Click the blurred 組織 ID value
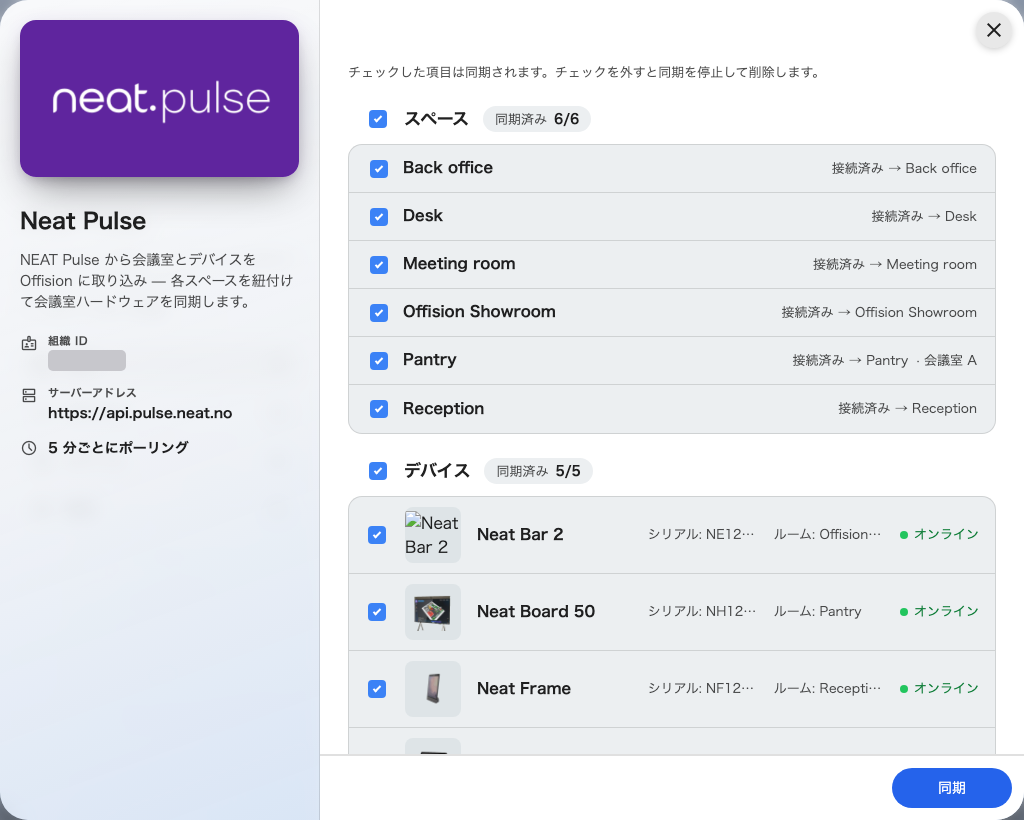The width and height of the screenshot is (1024, 820). click(87, 360)
